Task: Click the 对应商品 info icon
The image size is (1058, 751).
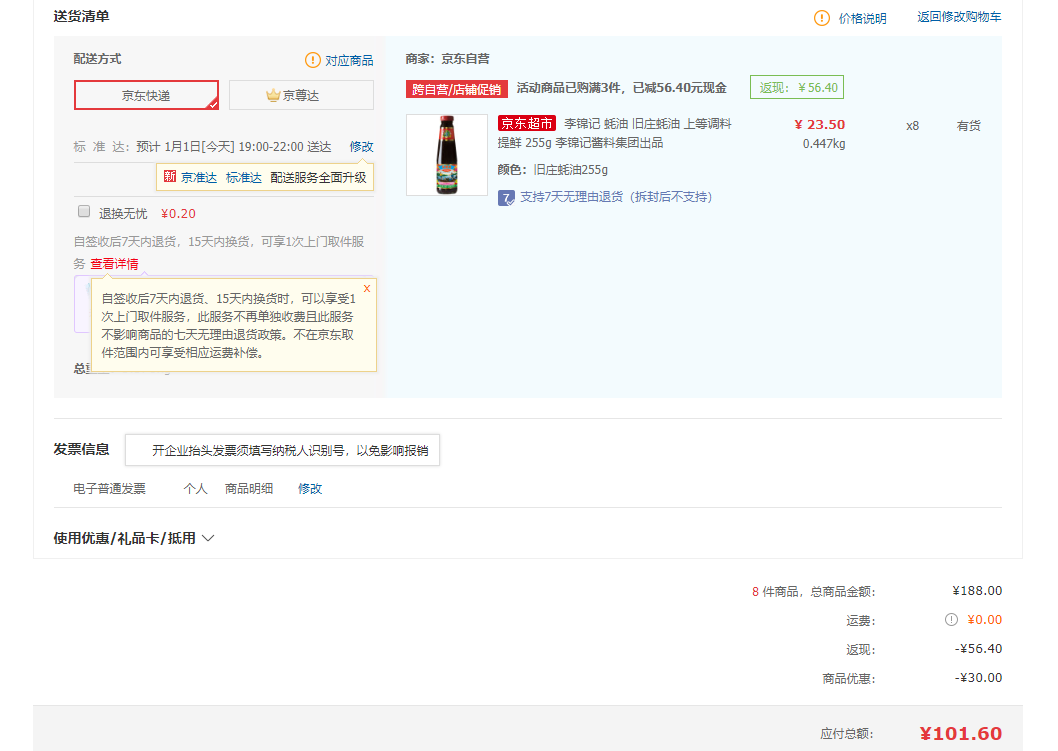Action: click(312, 60)
